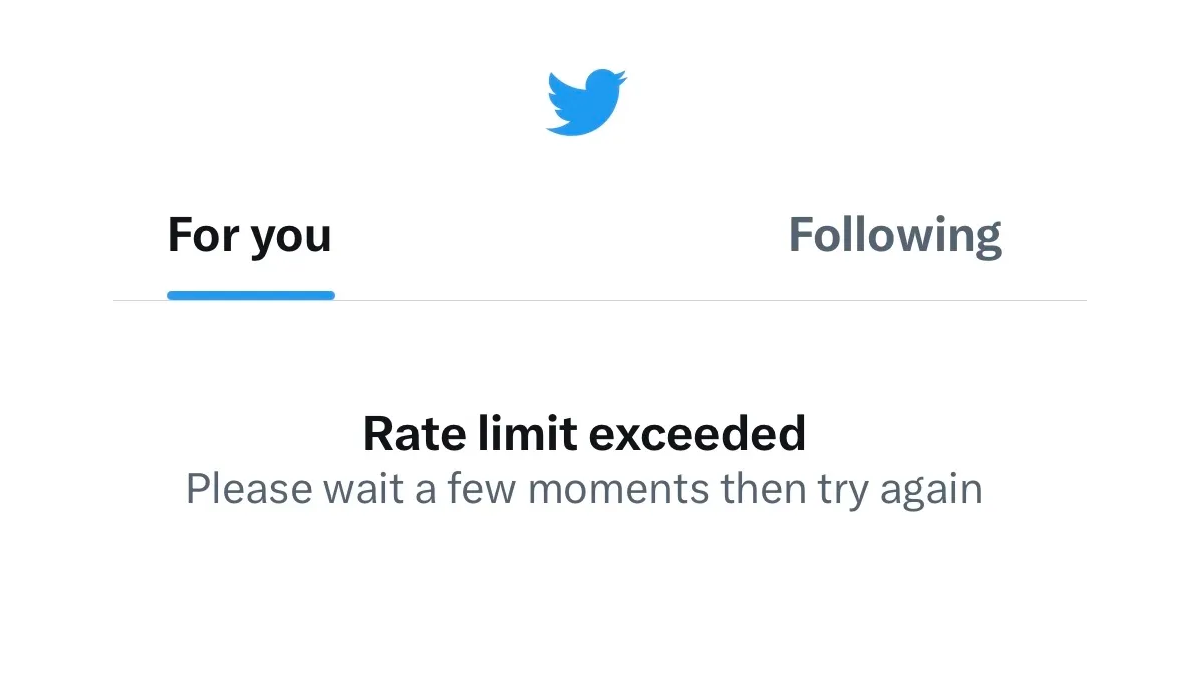Tap For you to view recommendations
Screen dimensions: 1200x675
[x=250, y=234]
